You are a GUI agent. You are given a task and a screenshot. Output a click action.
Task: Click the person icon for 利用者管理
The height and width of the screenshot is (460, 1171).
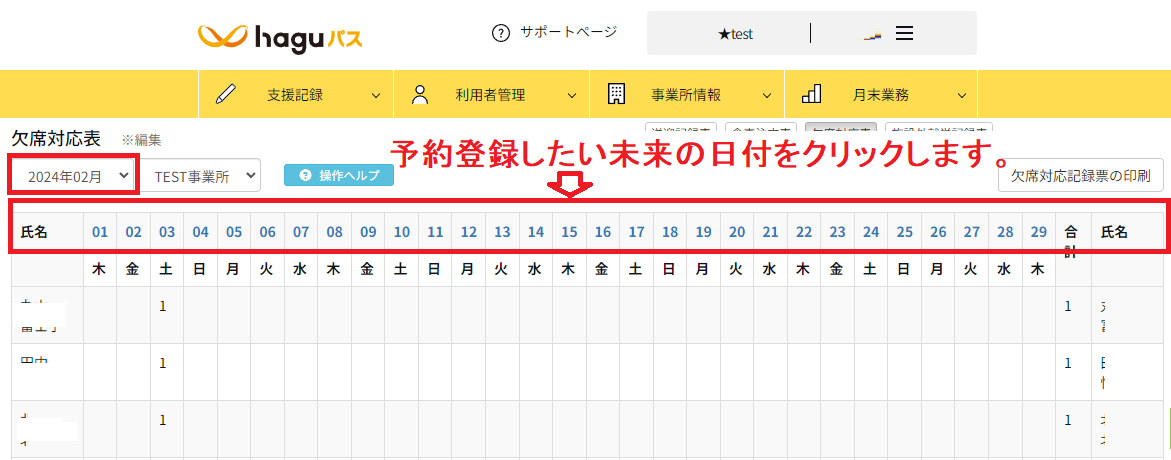coord(420,95)
